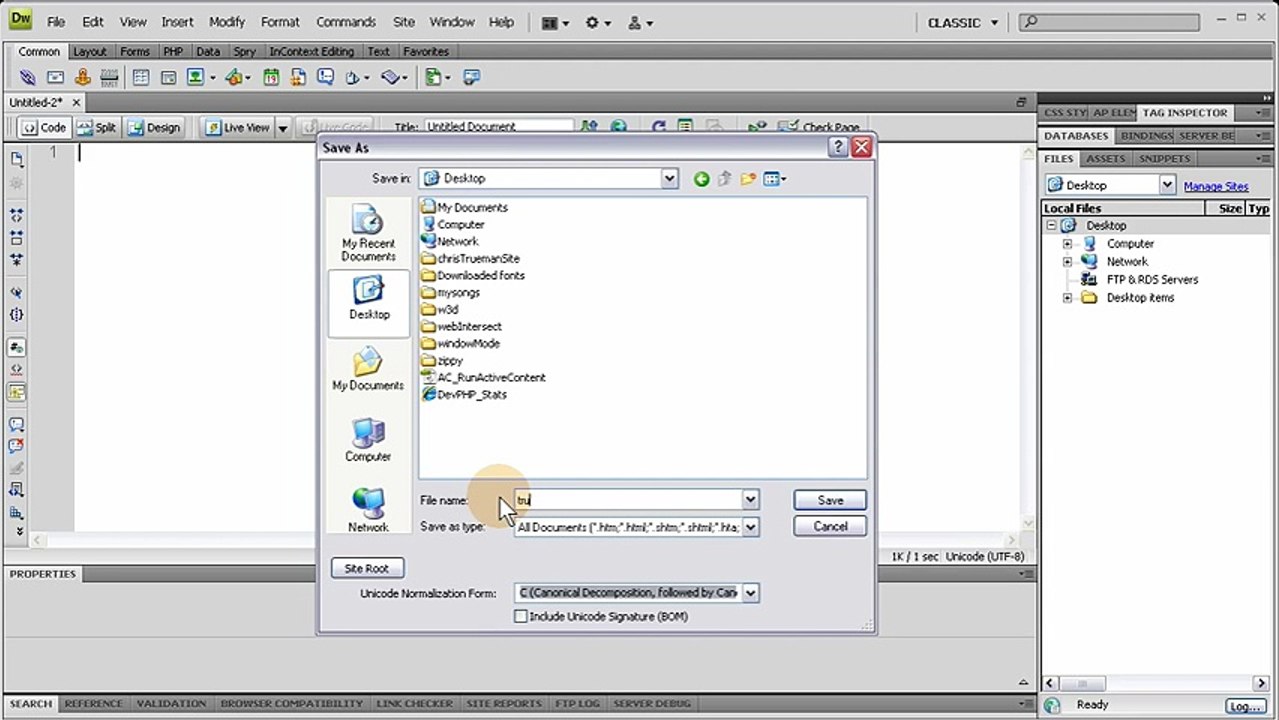Viewport: 1279px width, 720px height.
Task: Go back to last folder in Save As
Action: (x=701, y=179)
